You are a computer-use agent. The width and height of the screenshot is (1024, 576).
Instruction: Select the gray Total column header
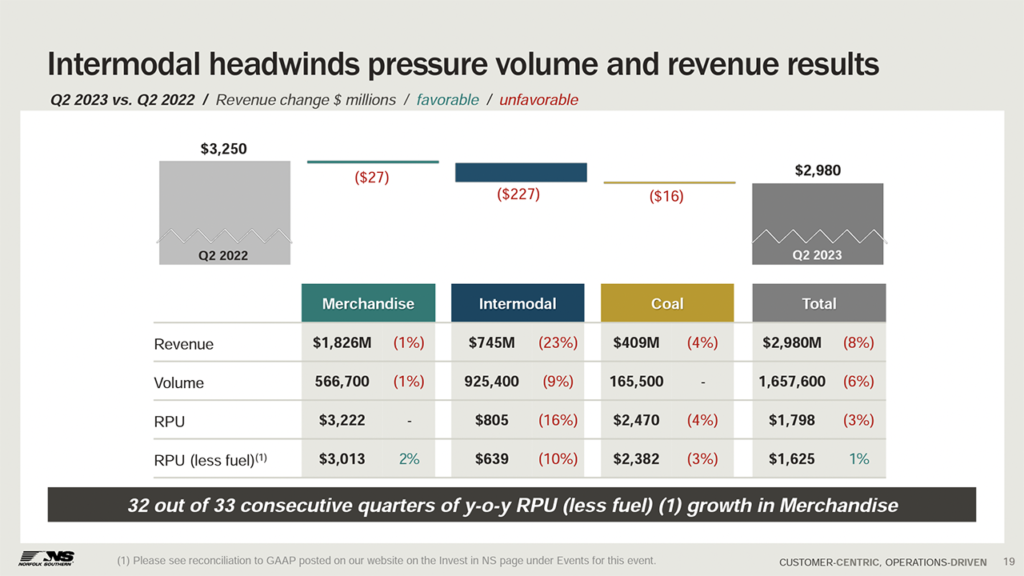coord(818,303)
